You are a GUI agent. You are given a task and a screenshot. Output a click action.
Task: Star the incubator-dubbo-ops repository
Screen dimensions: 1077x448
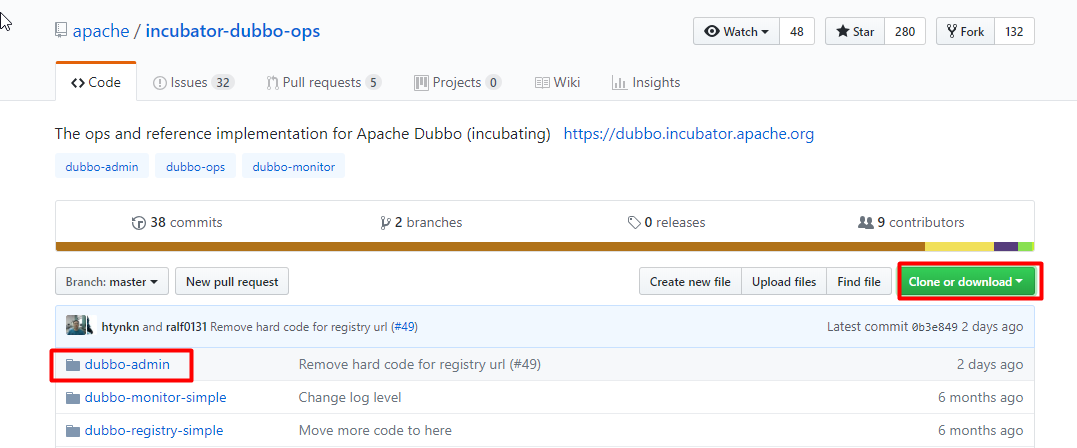852,32
